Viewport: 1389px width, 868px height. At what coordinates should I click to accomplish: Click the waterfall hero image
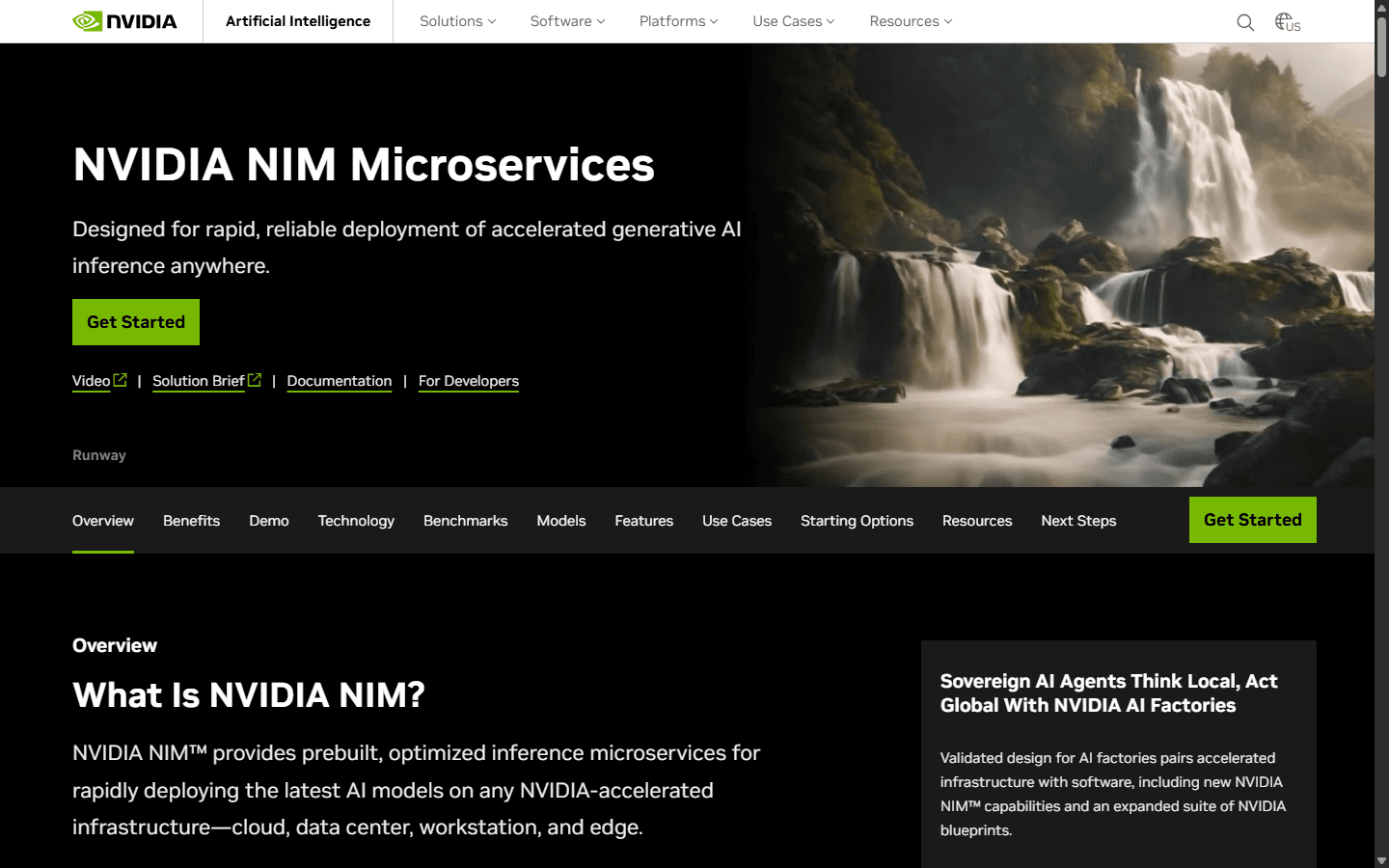pos(1061,265)
